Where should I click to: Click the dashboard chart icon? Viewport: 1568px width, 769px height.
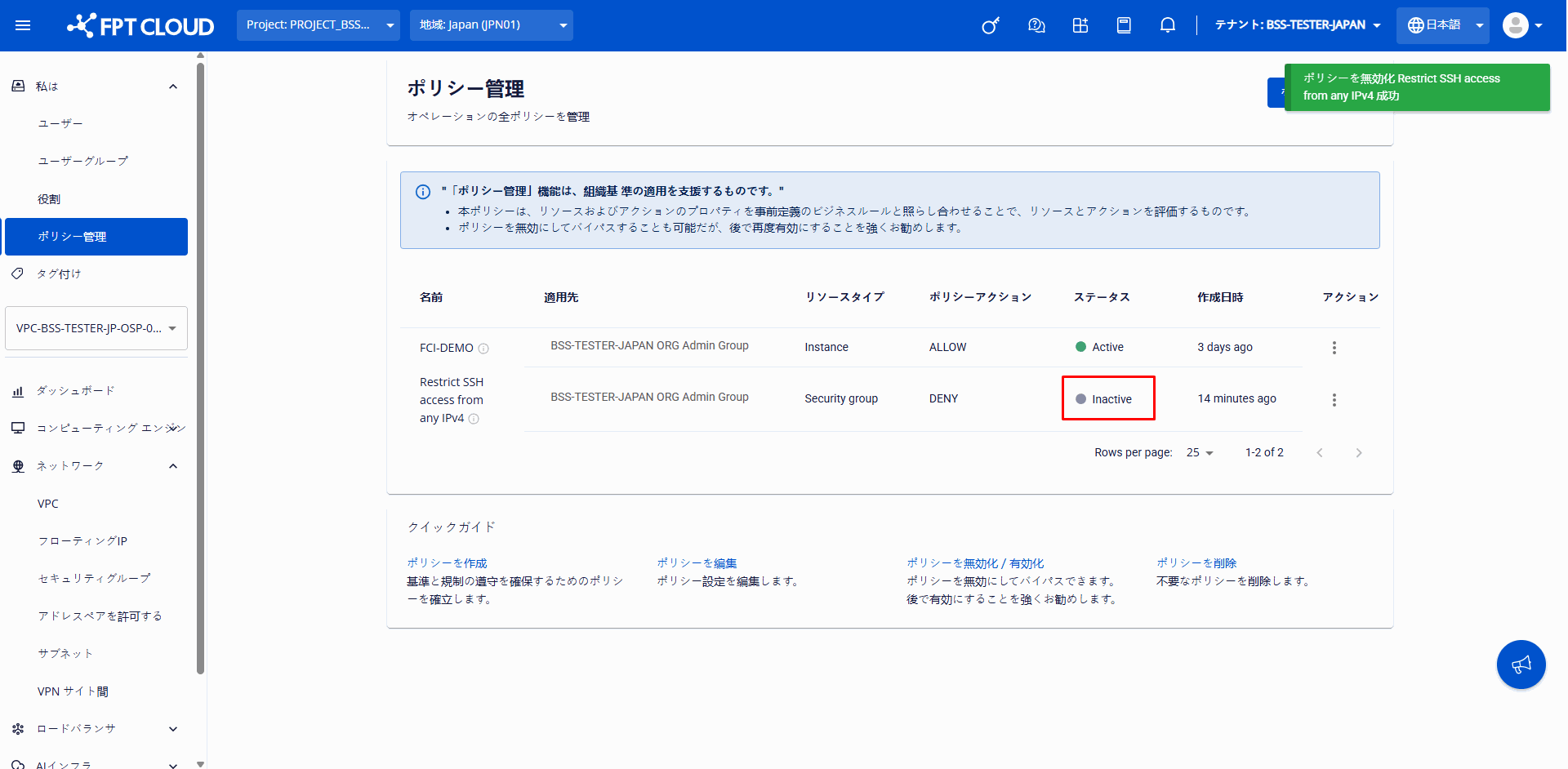[17, 391]
